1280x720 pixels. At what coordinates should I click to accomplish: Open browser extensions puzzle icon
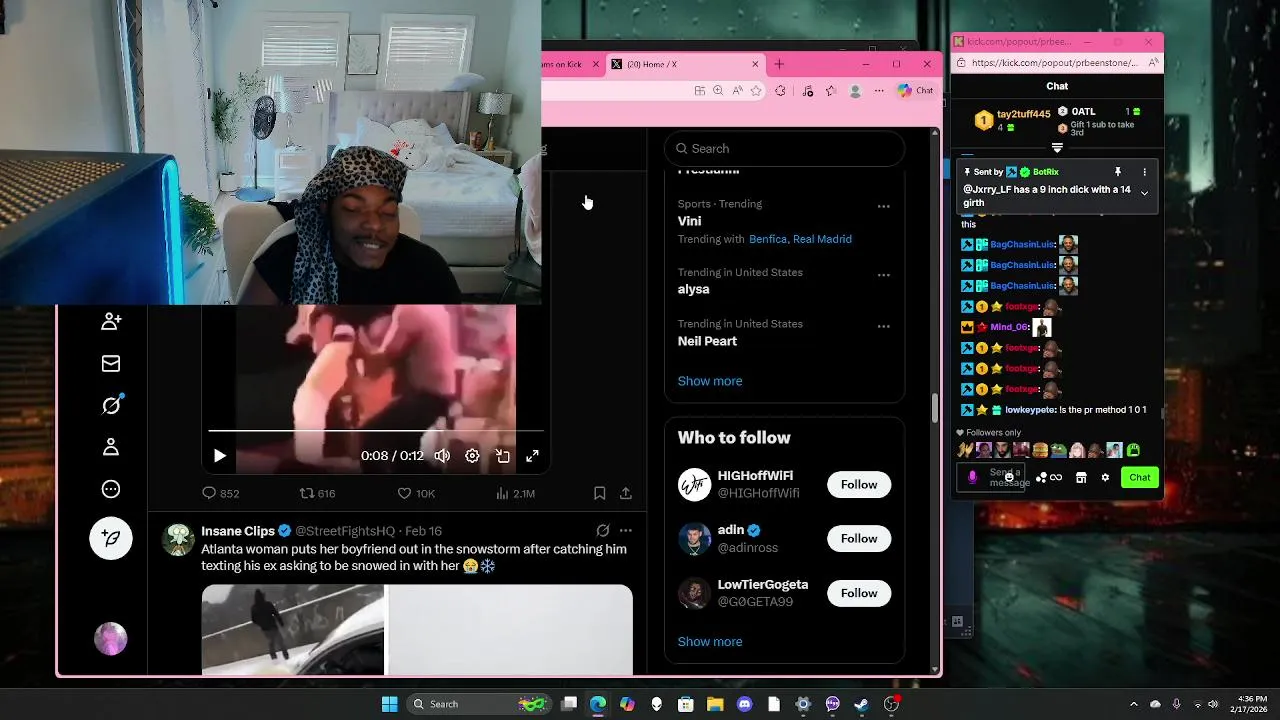point(781,91)
